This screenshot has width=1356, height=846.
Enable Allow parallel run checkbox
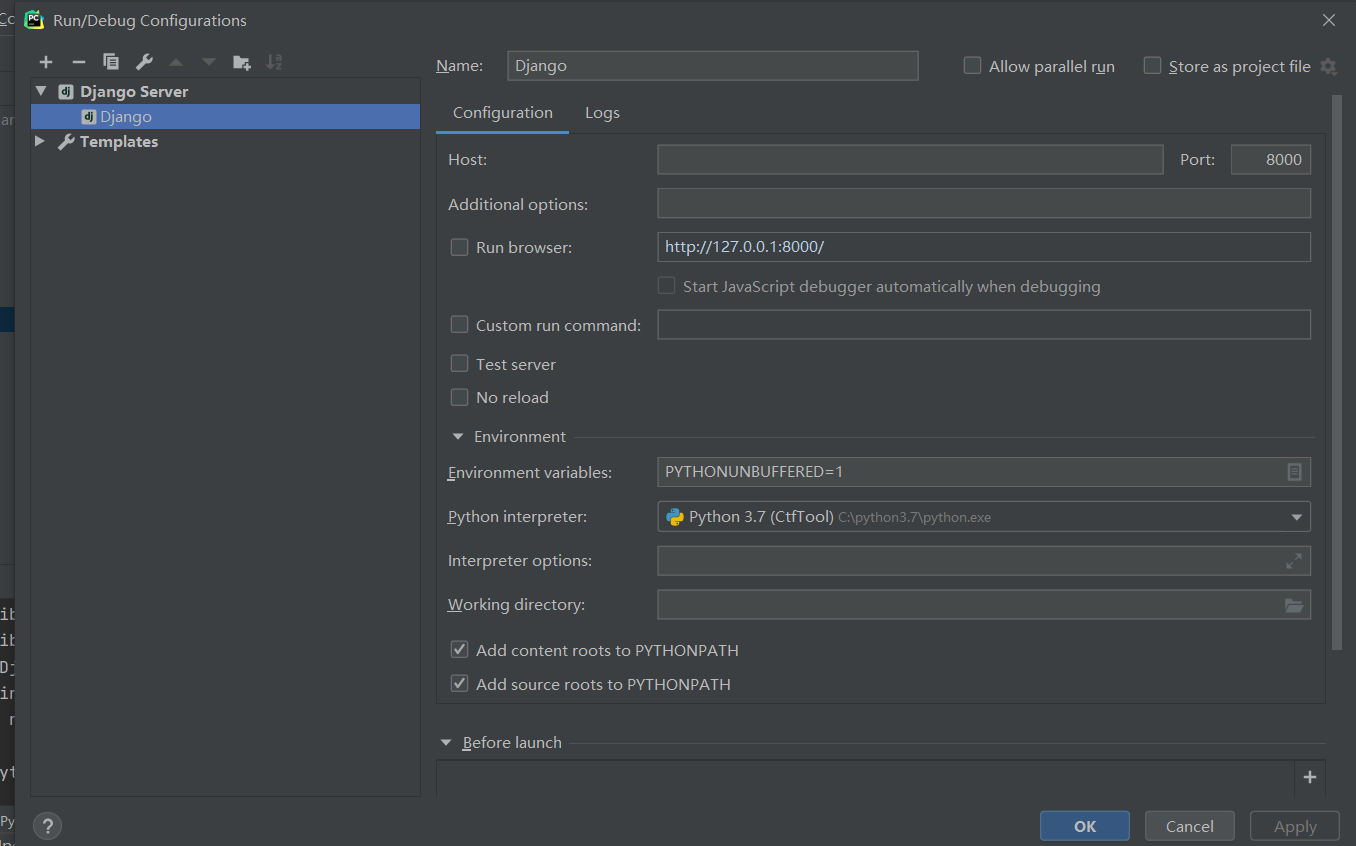click(x=972, y=66)
